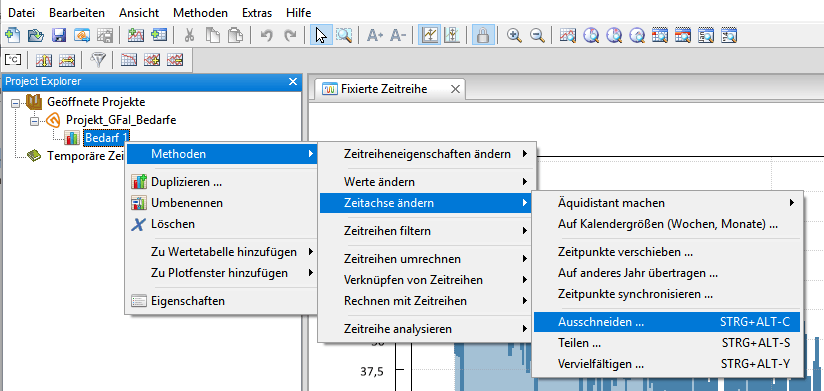Select Projekt_GFal_Bedarfe tree item
Viewport: 824px width, 391px height.
pos(121,120)
